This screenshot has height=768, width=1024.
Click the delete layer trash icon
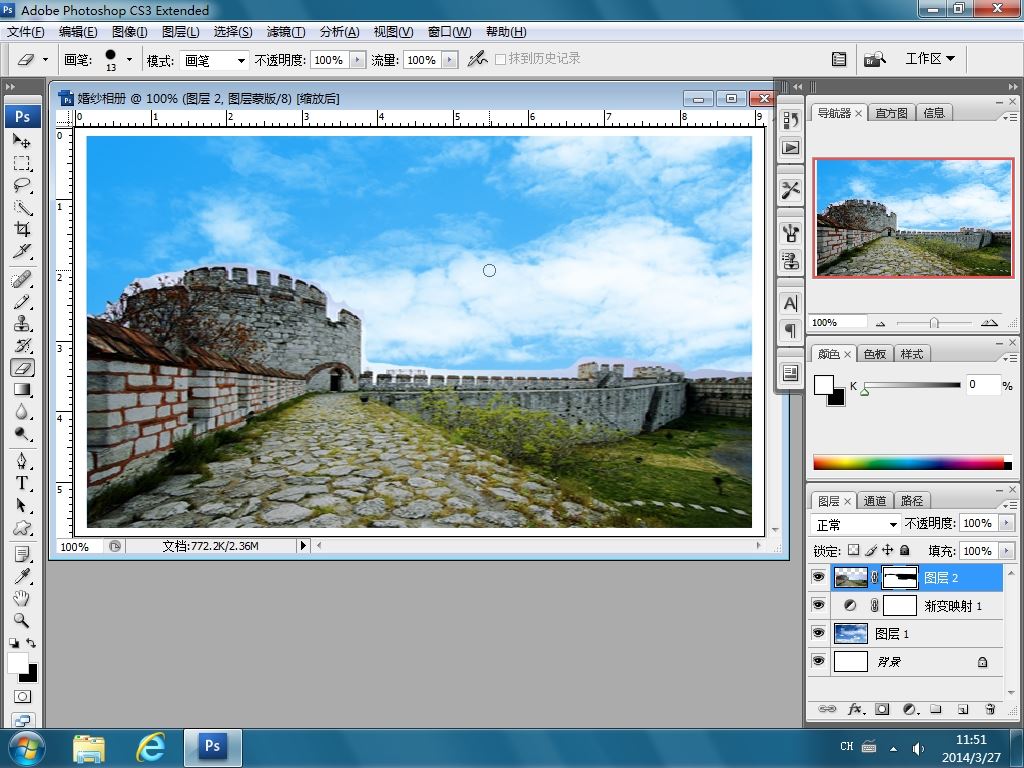(x=990, y=709)
